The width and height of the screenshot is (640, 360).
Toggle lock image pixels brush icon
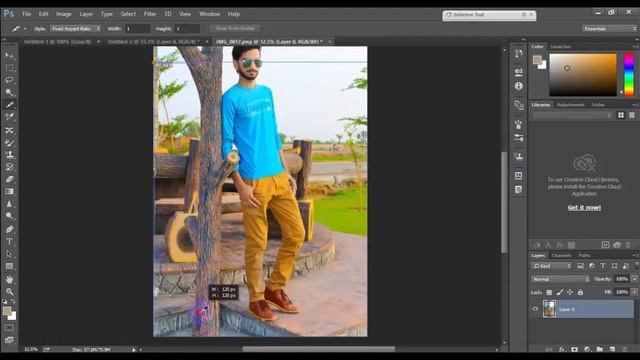560,292
